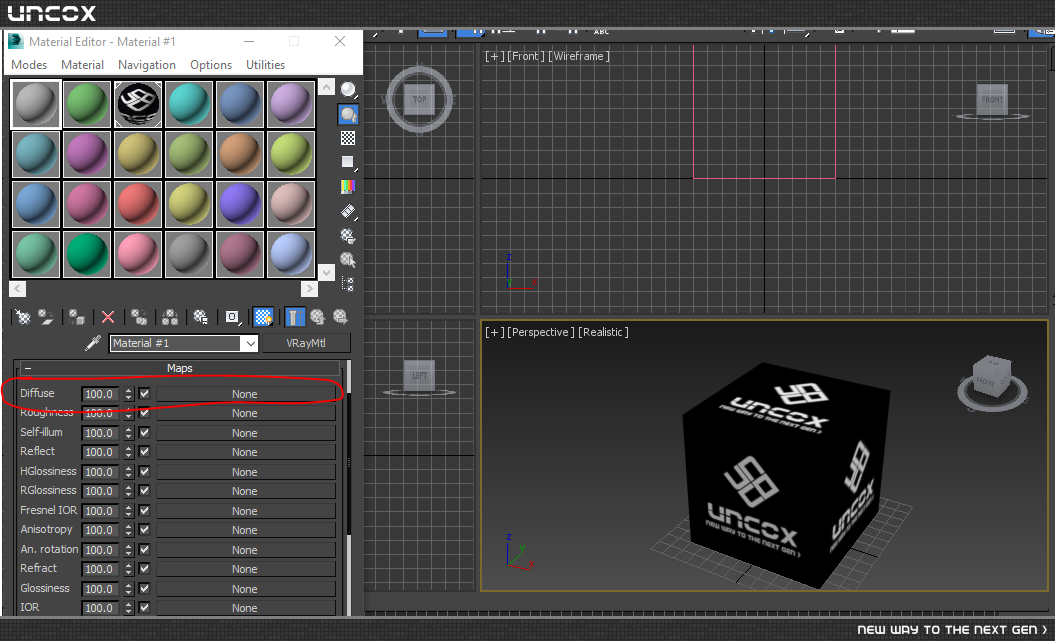This screenshot has width=1055, height=641.
Task: Click the sample slots scroll right arrow
Action: click(x=309, y=289)
